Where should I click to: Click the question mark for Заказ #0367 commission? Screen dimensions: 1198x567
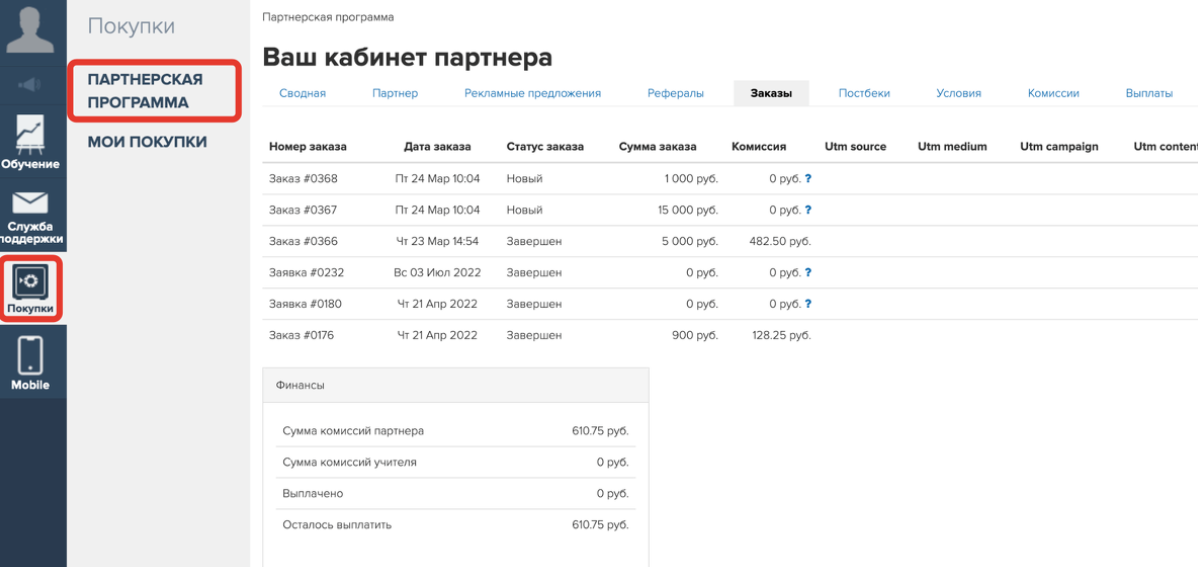click(808, 209)
